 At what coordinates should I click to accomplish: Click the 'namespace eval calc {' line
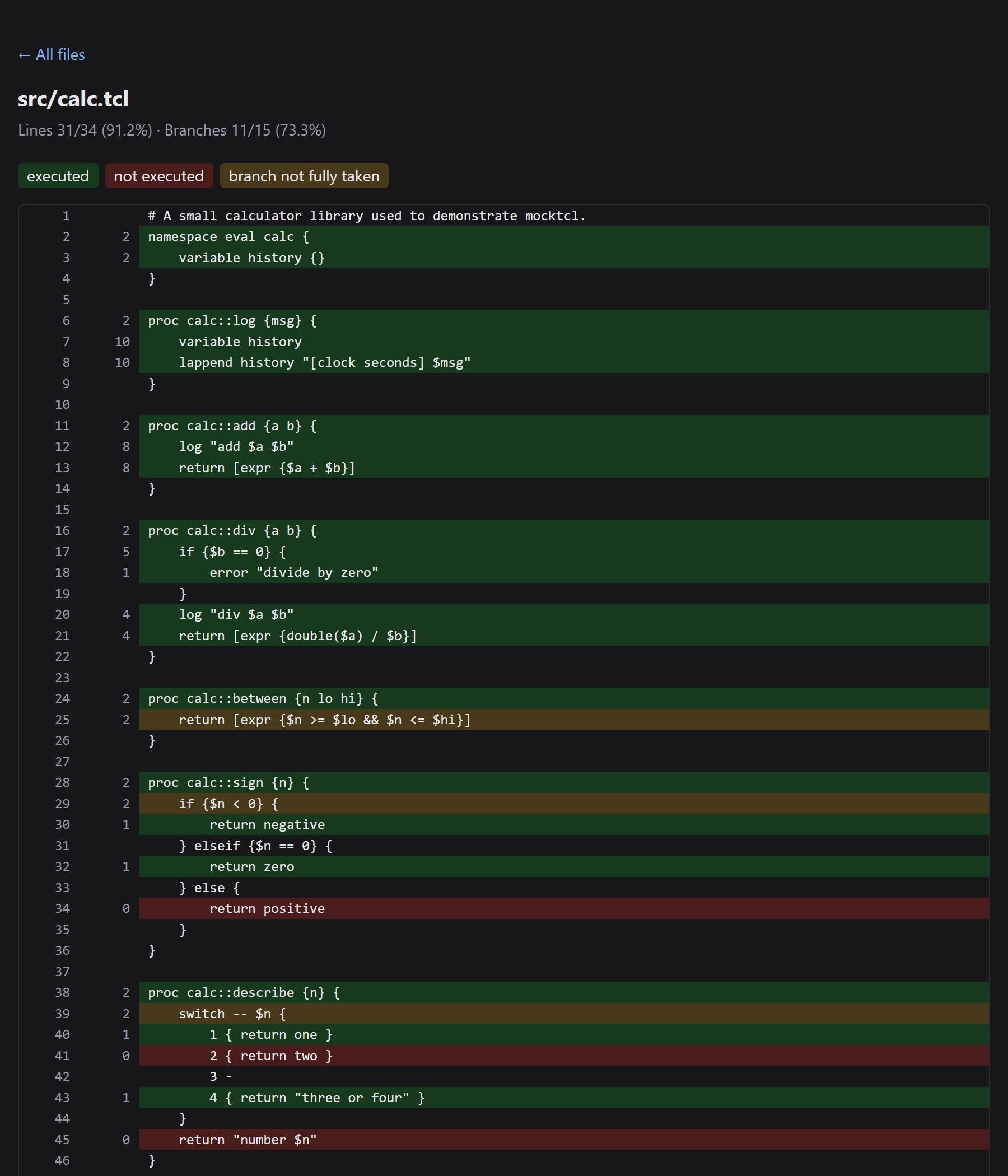pos(564,237)
